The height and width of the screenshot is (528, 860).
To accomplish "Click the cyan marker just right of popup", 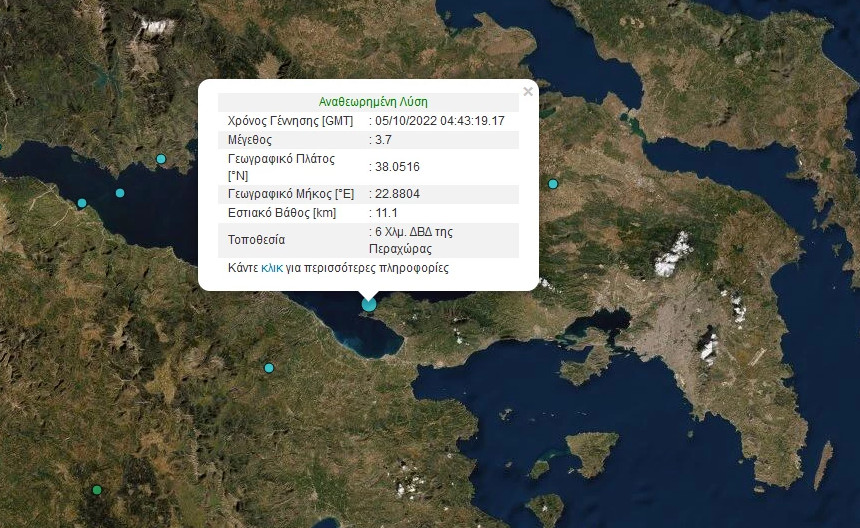I will coord(553,184).
